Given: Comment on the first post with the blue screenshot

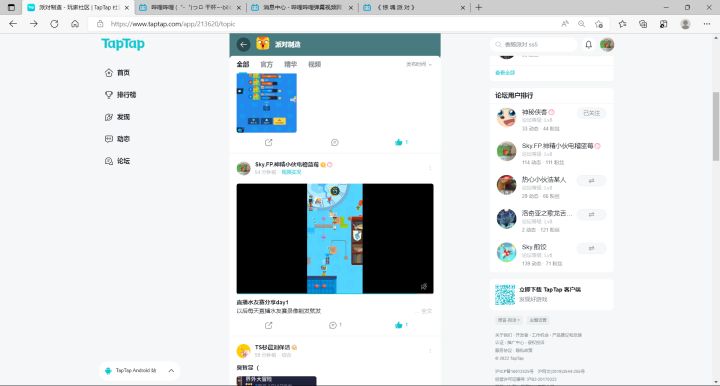Looking at the screenshot, I should pyautogui.click(x=335, y=142).
